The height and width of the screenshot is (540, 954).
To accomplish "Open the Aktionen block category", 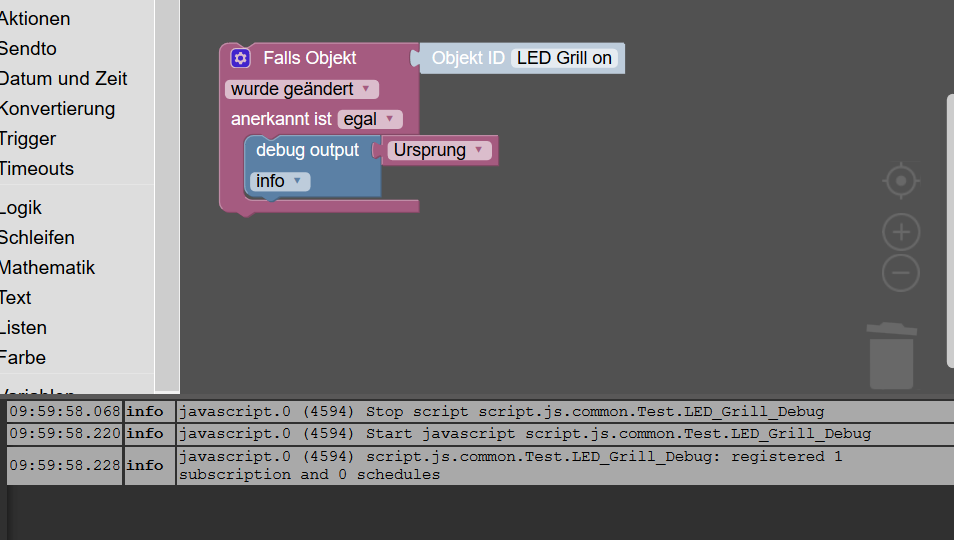I will tap(35, 19).
